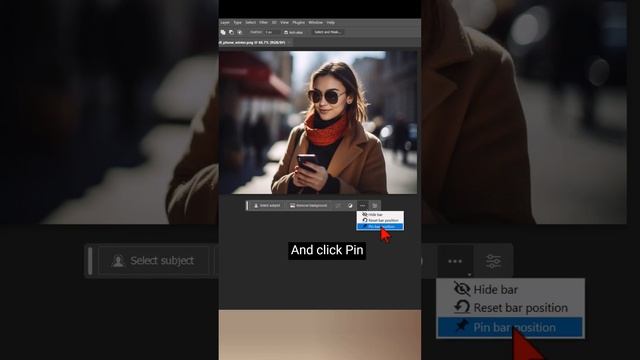Click the Add to selection icon
This screenshot has width=640, height=360.
coord(223,32)
